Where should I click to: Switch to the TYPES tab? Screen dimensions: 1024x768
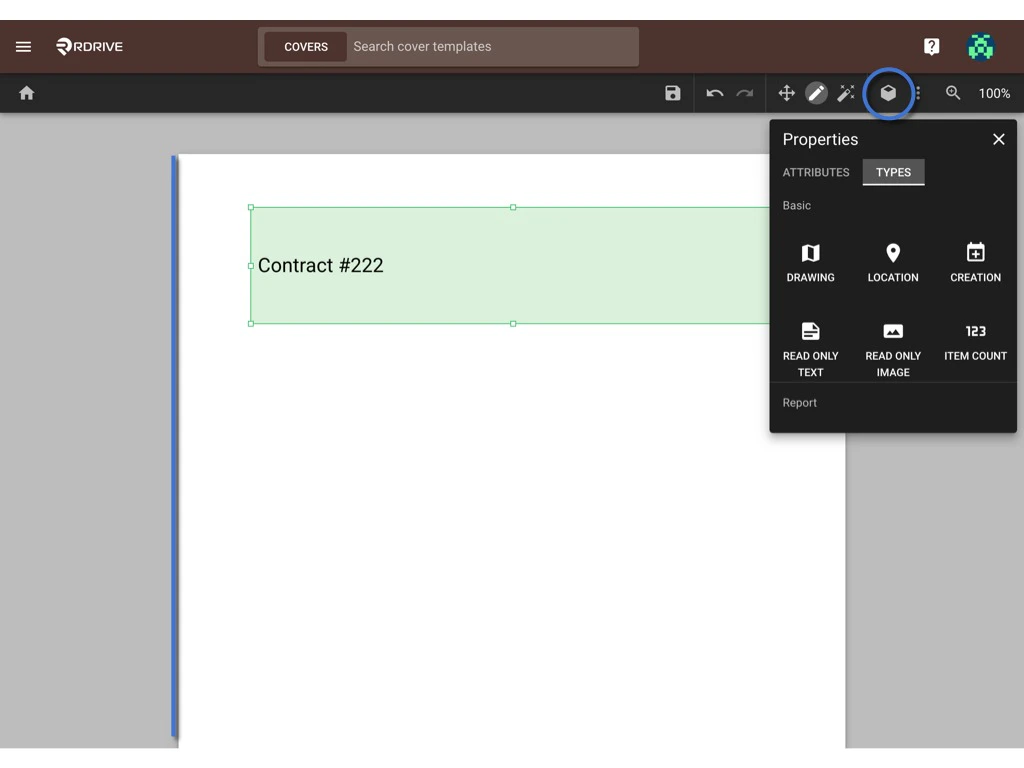coord(893,172)
